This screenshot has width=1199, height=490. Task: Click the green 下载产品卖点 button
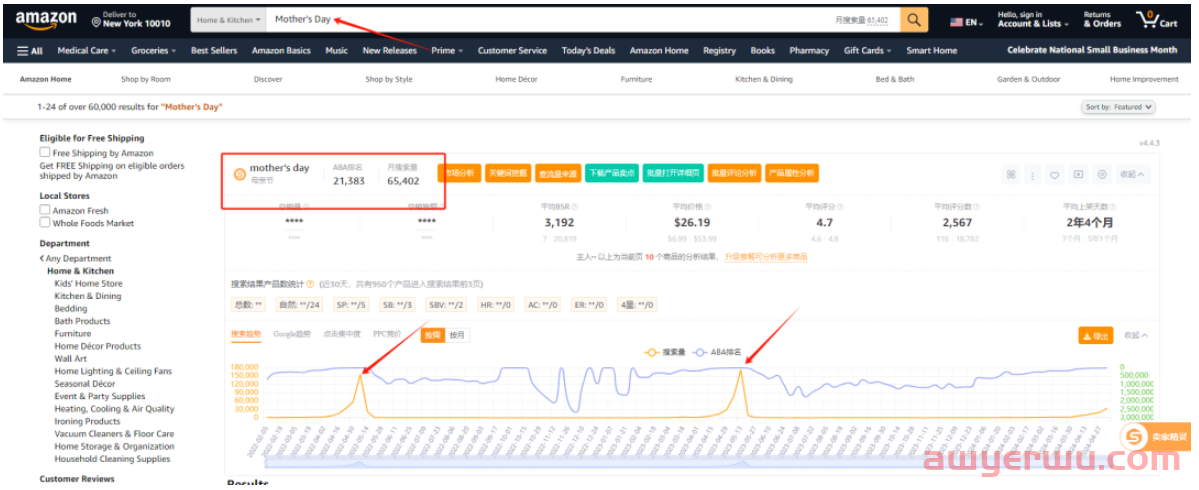pyautogui.click(x=612, y=174)
